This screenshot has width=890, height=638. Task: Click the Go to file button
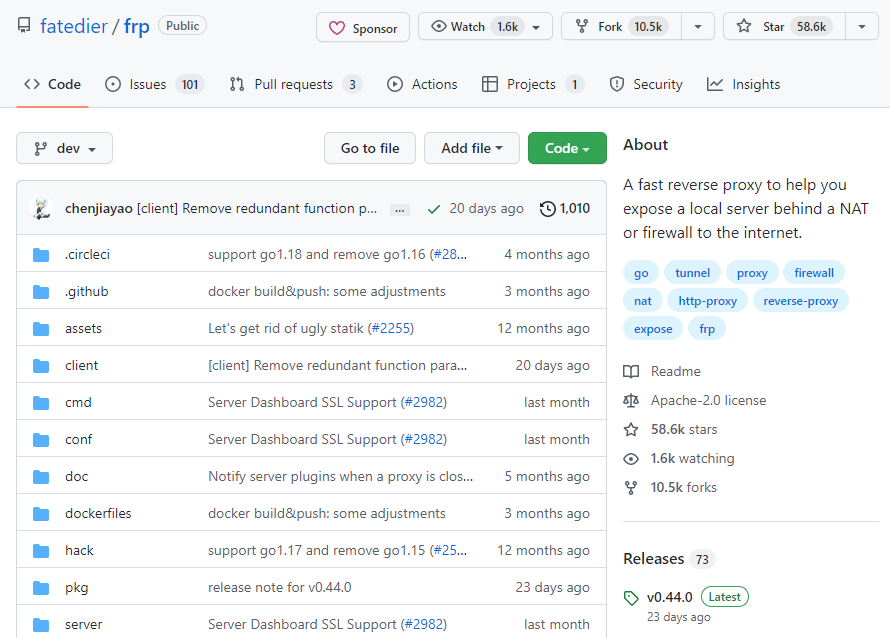click(x=369, y=147)
